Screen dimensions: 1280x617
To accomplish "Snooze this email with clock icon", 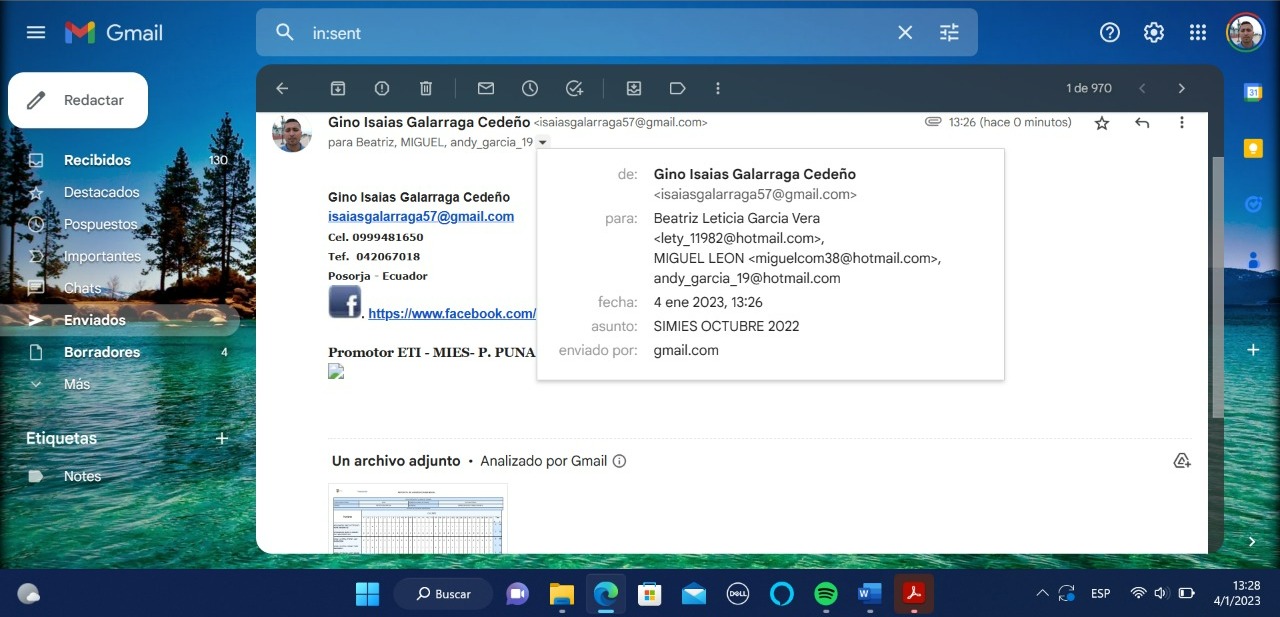I will tap(530, 88).
